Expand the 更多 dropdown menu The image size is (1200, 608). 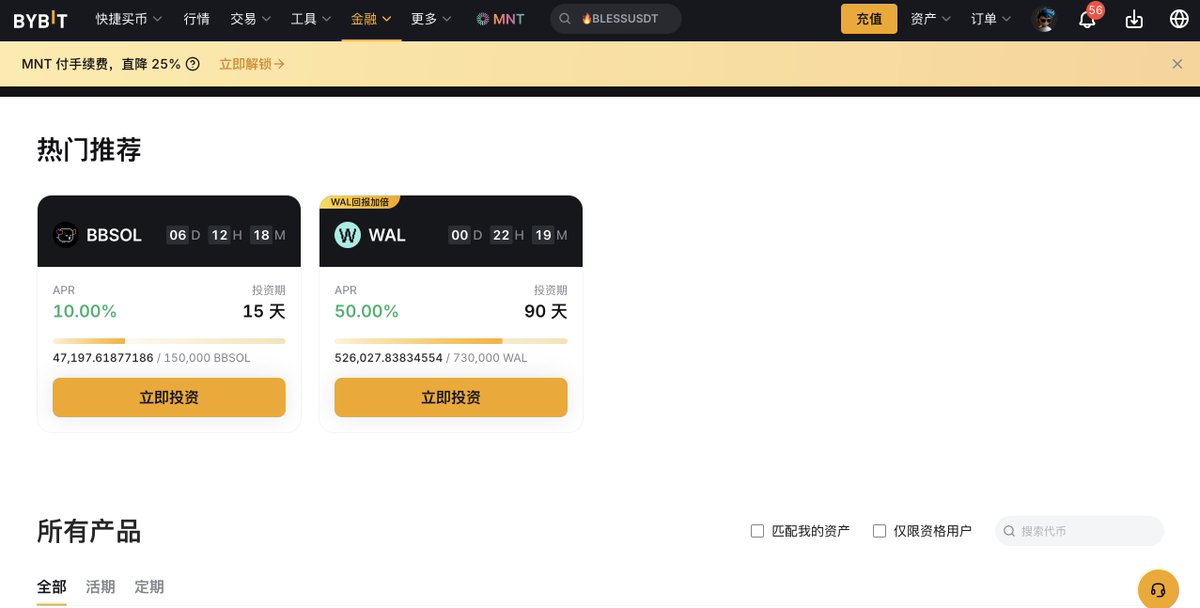[x=431, y=19]
